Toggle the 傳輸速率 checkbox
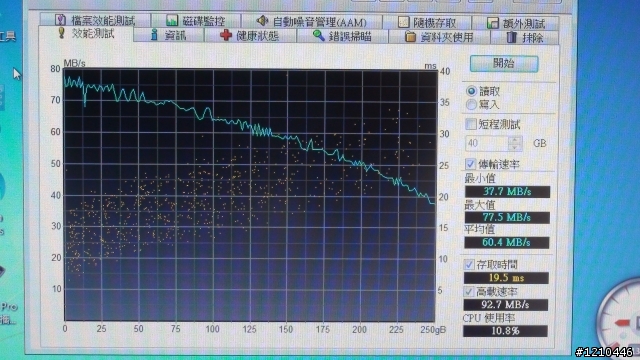Image resolution: width=640 pixels, height=360 pixels. (x=470, y=164)
